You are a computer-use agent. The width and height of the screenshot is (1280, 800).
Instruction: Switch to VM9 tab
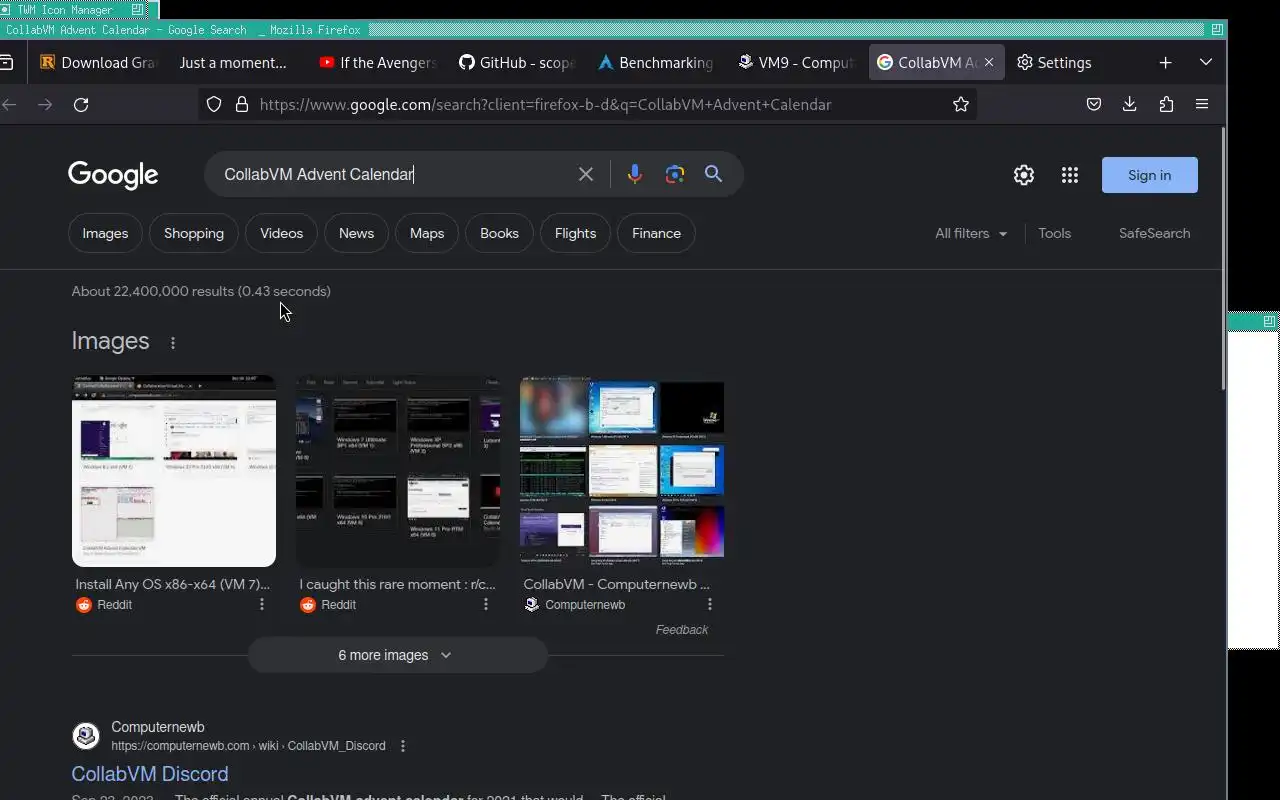797,62
